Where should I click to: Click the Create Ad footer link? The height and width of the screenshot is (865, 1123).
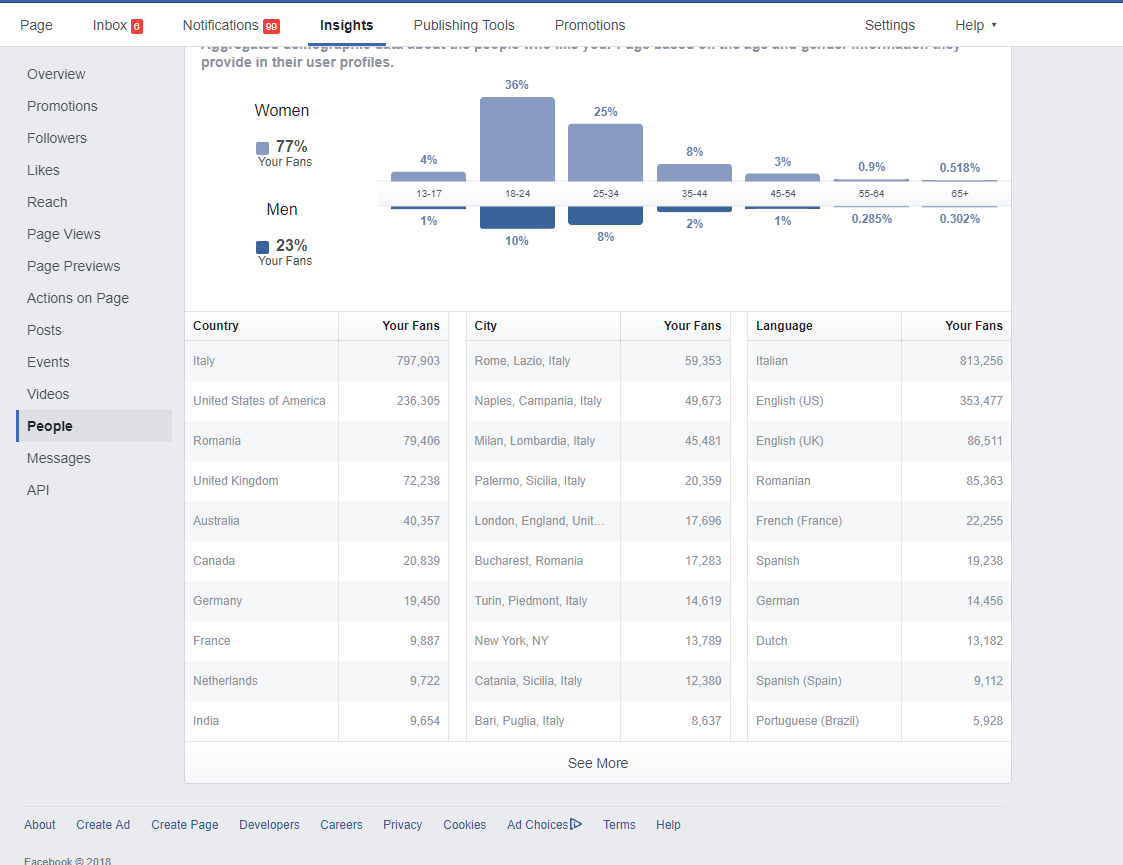coord(103,825)
